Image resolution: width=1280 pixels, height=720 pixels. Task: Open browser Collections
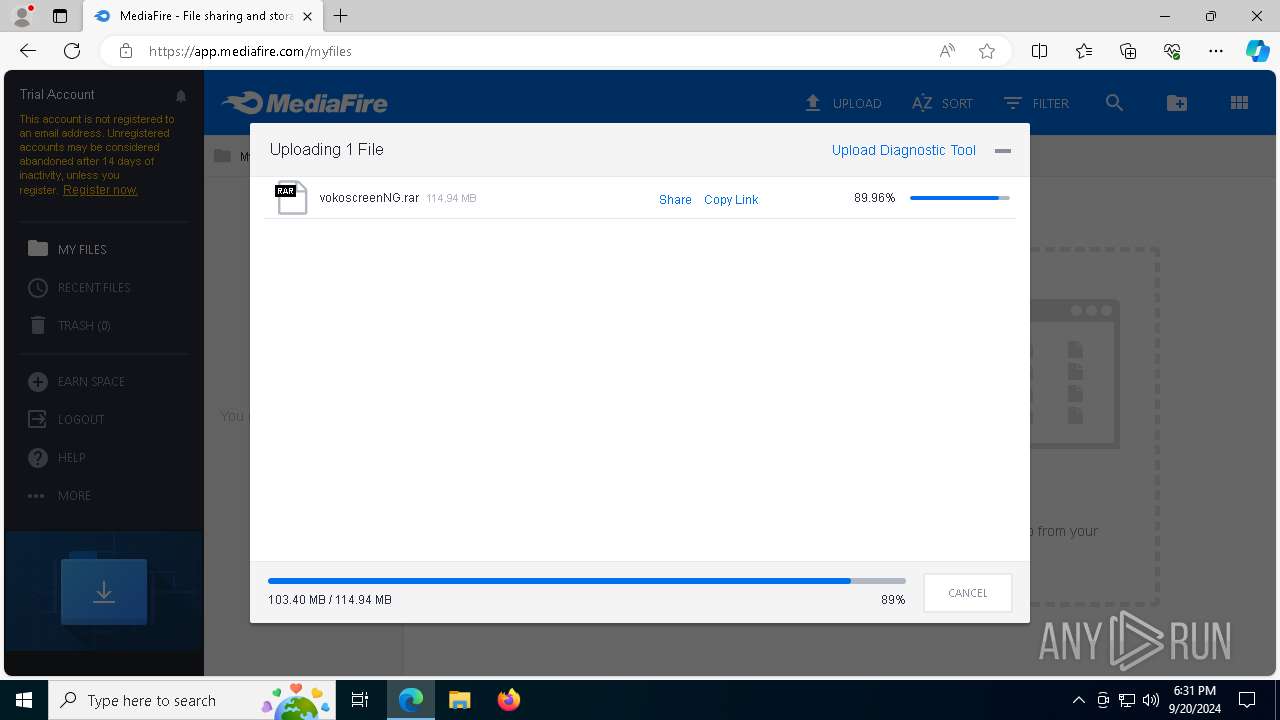(x=1128, y=51)
